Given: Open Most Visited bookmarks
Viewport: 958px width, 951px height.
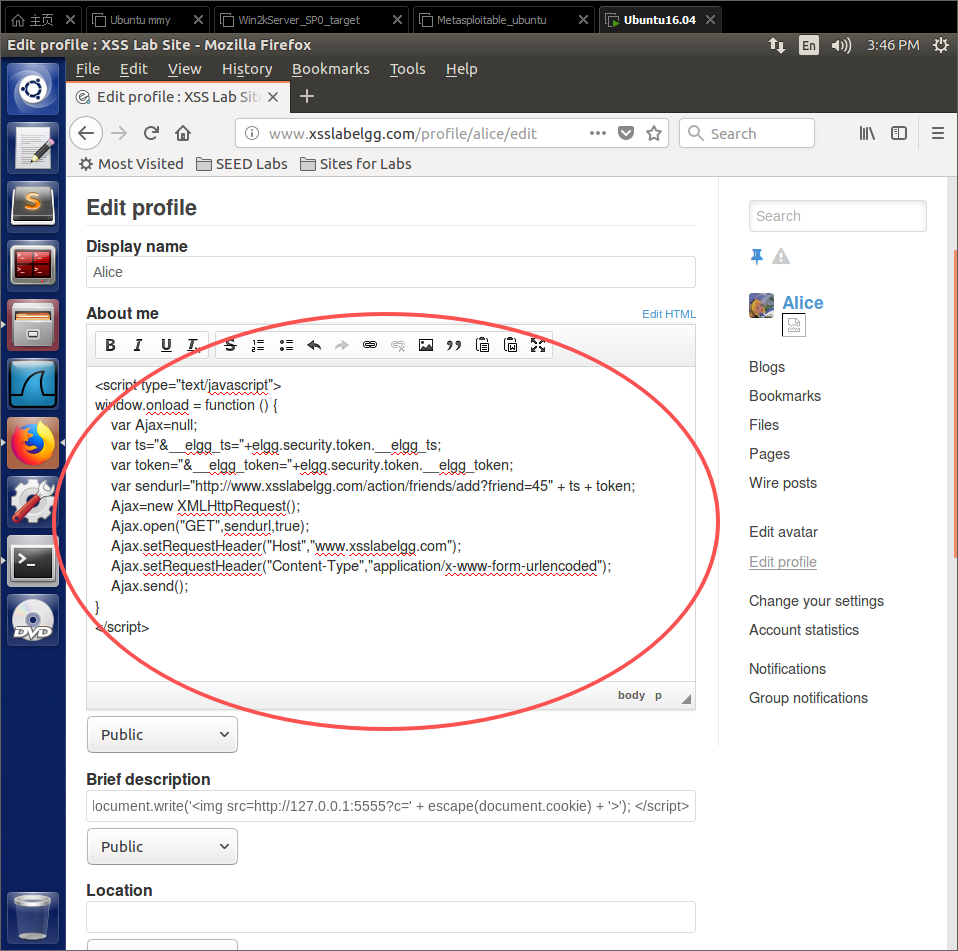Looking at the screenshot, I should (x=131, y=164).
